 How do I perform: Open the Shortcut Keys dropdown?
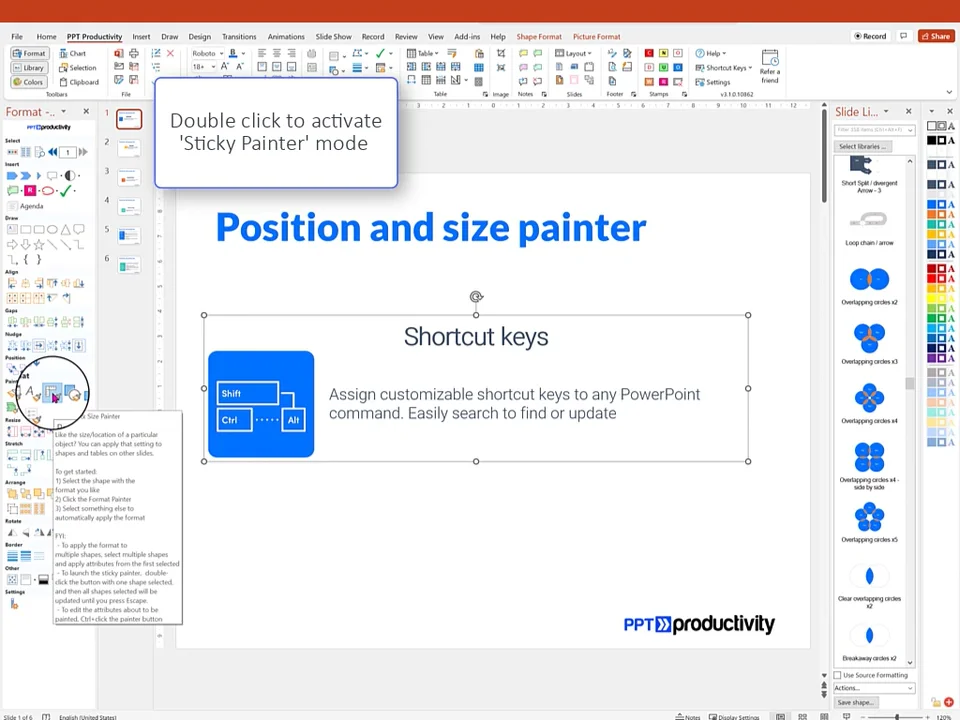click(x=724, y=68)
